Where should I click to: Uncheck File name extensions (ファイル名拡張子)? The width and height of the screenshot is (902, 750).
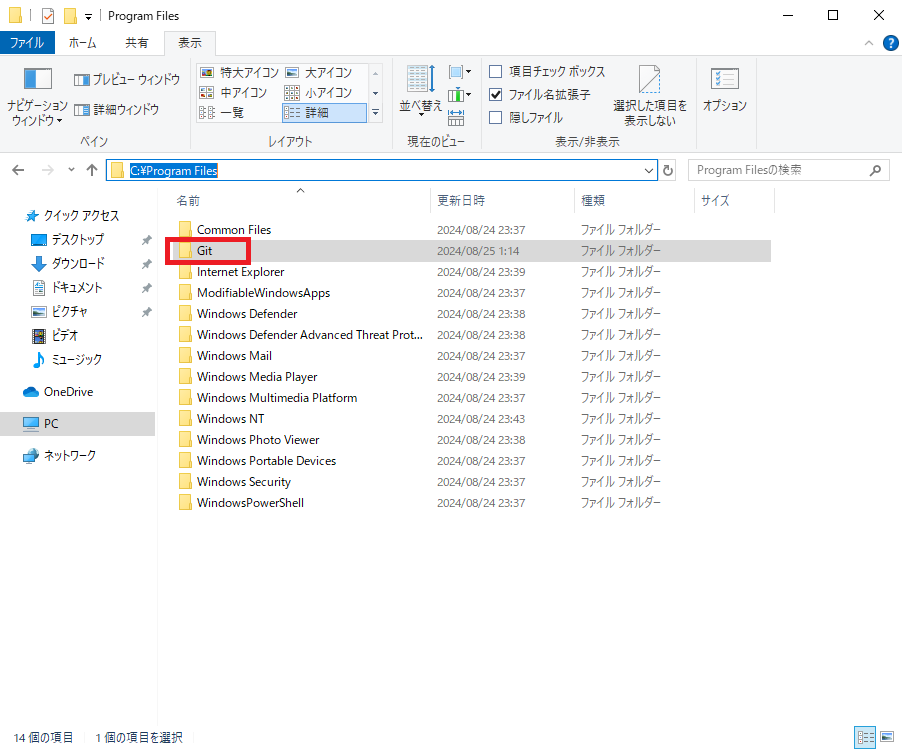(x=496, y=95)
